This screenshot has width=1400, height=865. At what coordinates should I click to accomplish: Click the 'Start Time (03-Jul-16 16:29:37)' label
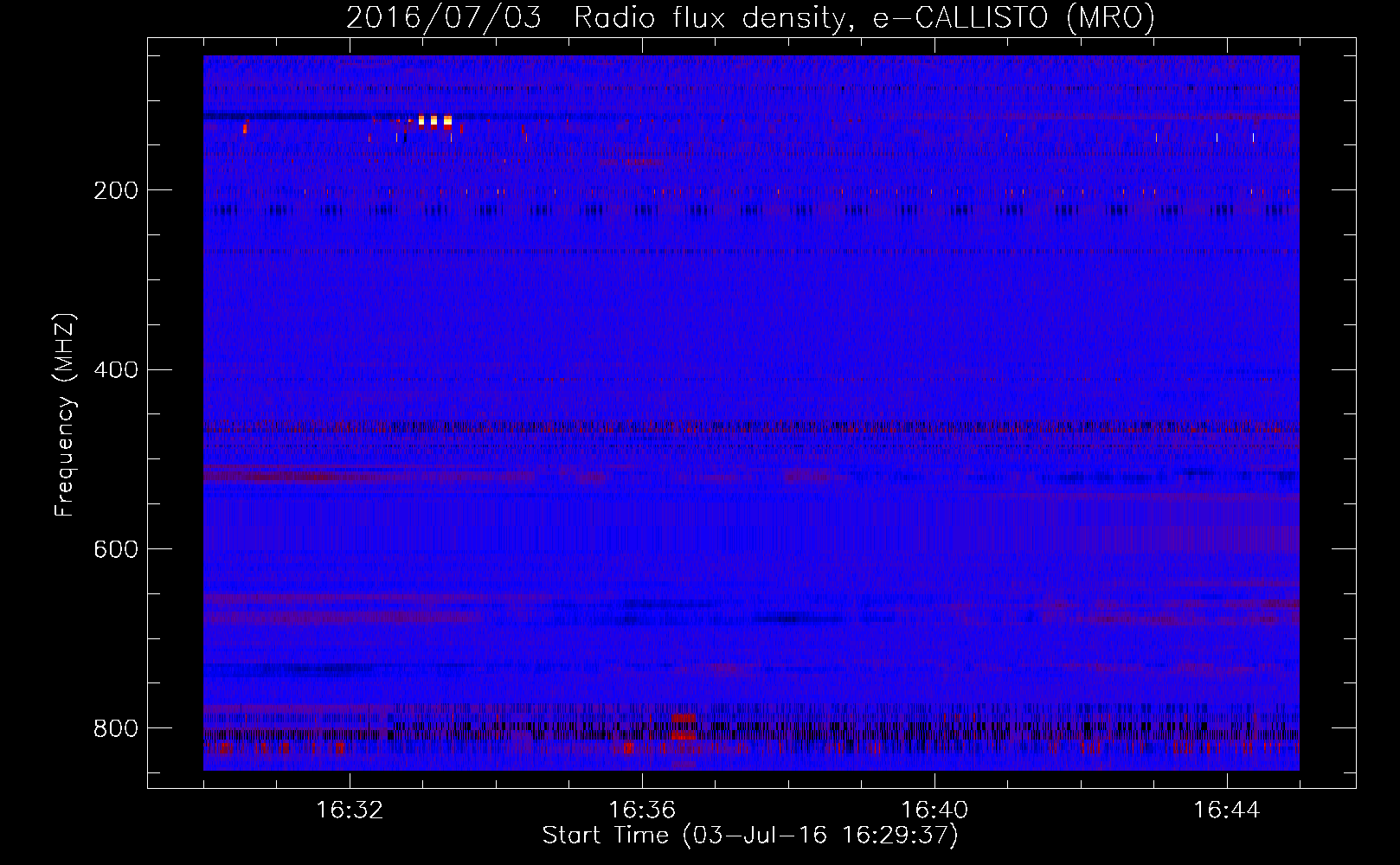[x=750, y=836]
